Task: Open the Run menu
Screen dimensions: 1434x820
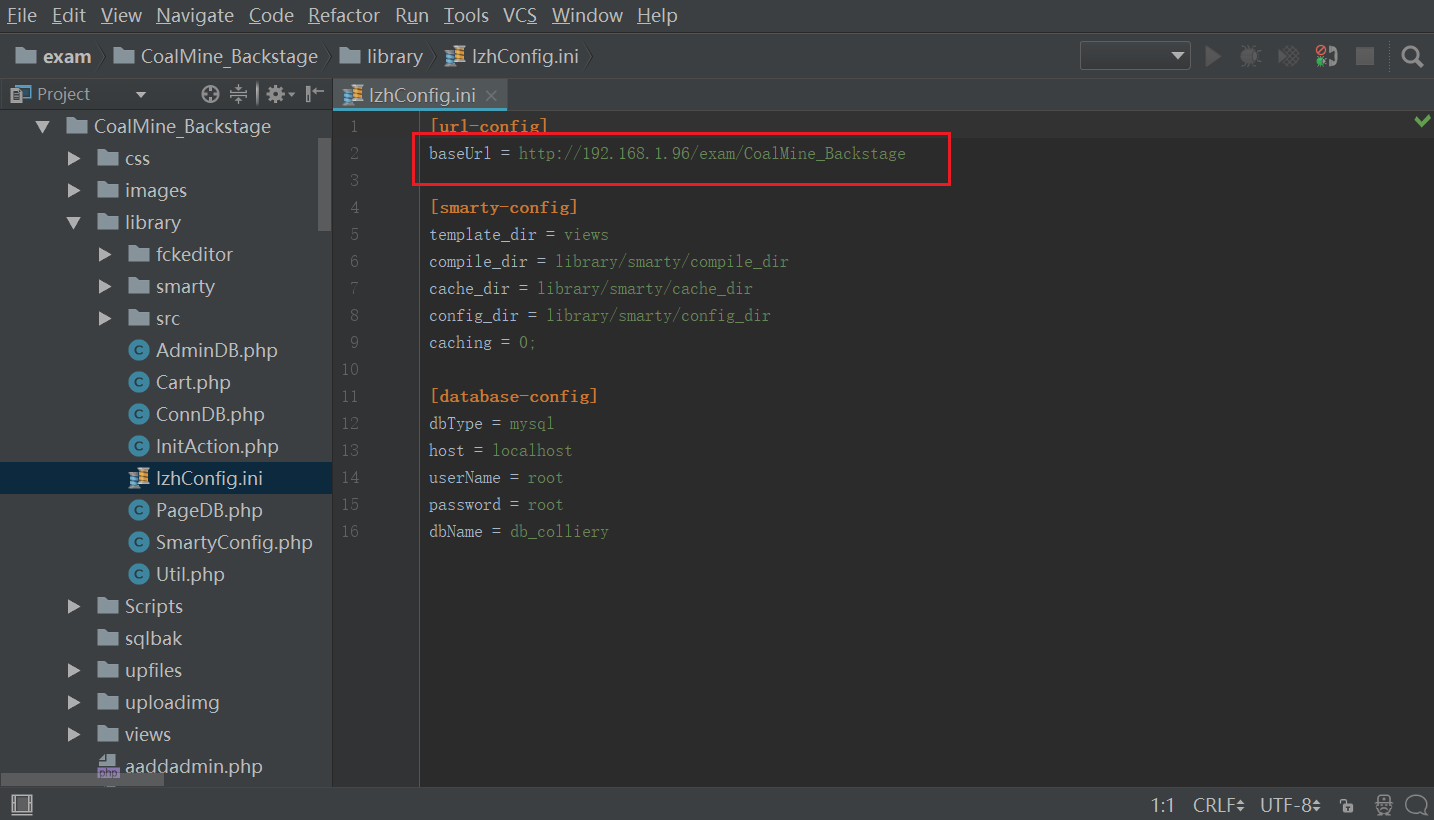Action: [x=412, y=15]
